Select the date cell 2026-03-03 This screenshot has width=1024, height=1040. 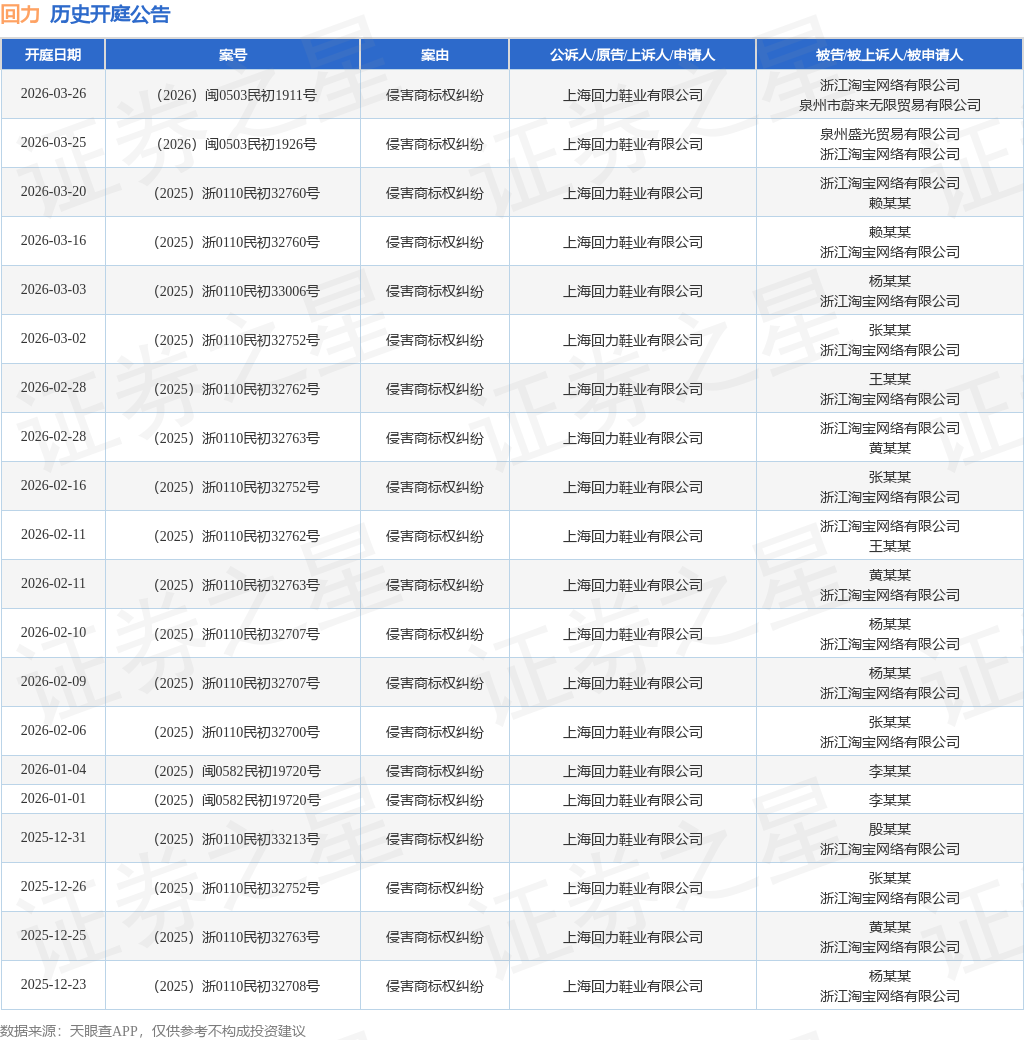tap(53, 290)
